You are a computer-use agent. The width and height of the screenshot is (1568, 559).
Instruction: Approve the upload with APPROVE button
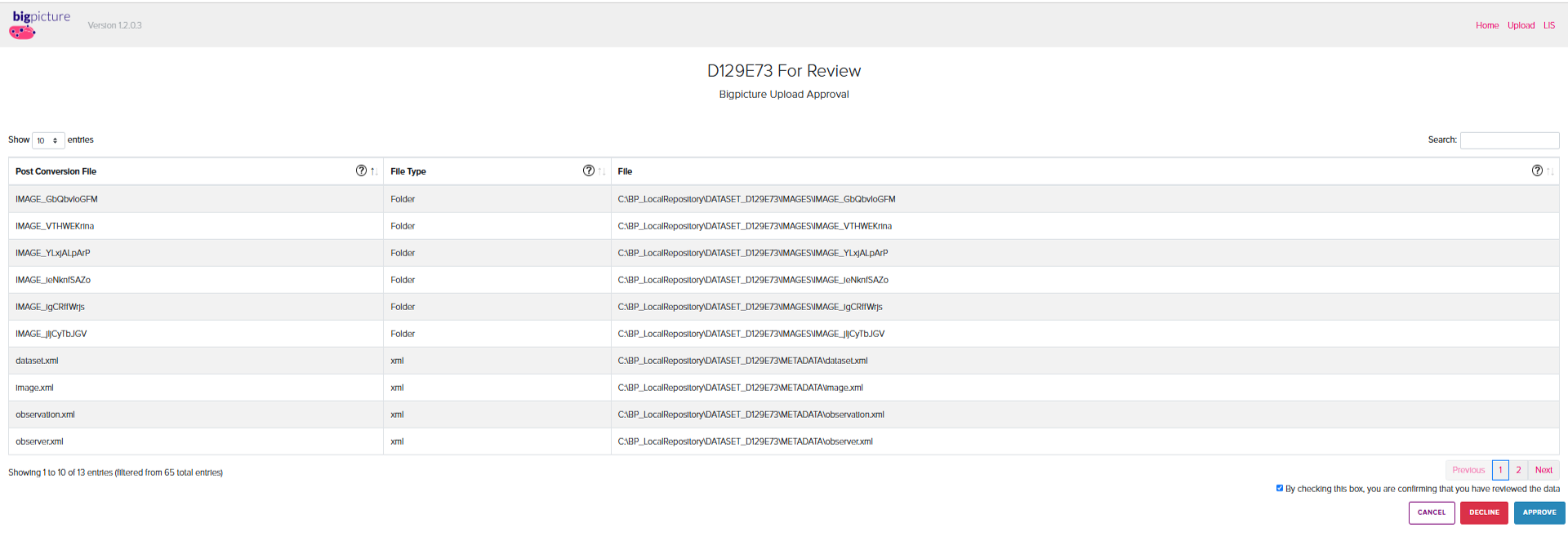(x=1539, y=512)
